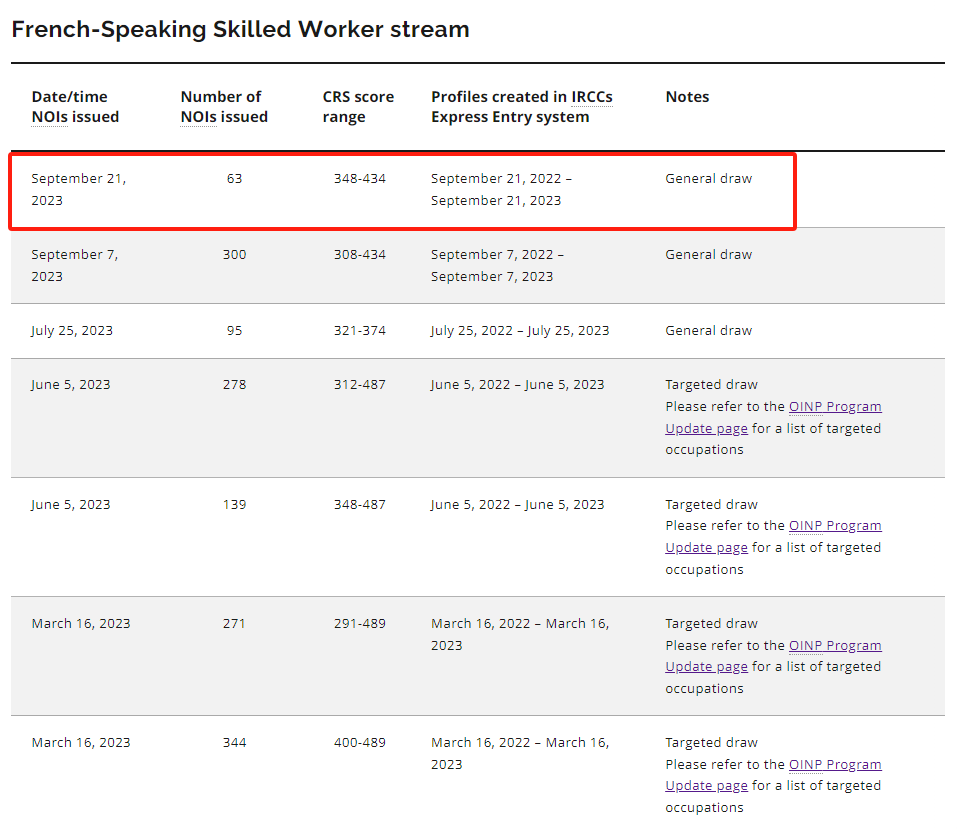Click 'General draw' note in the July 25 row
The height and width of the screenshot is (829, 957).
[x=708, y=331]
